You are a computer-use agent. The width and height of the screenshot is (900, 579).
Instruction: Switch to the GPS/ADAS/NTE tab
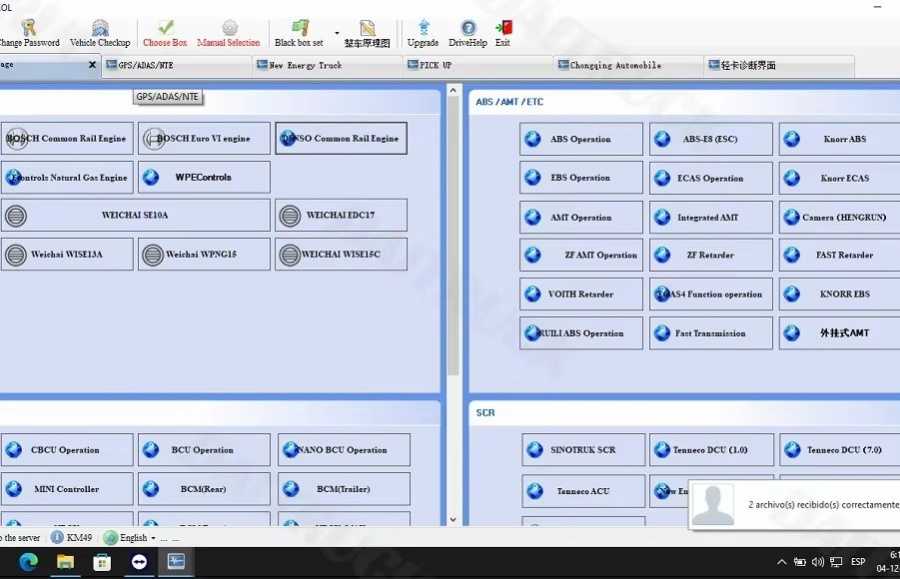[177, 65]
